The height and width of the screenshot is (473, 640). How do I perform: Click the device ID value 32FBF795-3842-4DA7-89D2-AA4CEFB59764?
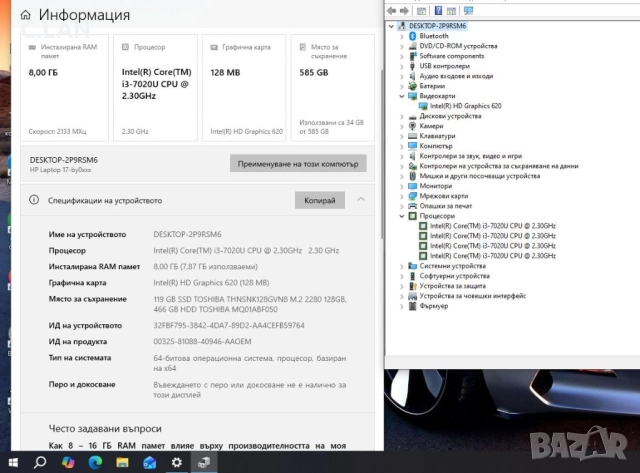tap(229, 325)
